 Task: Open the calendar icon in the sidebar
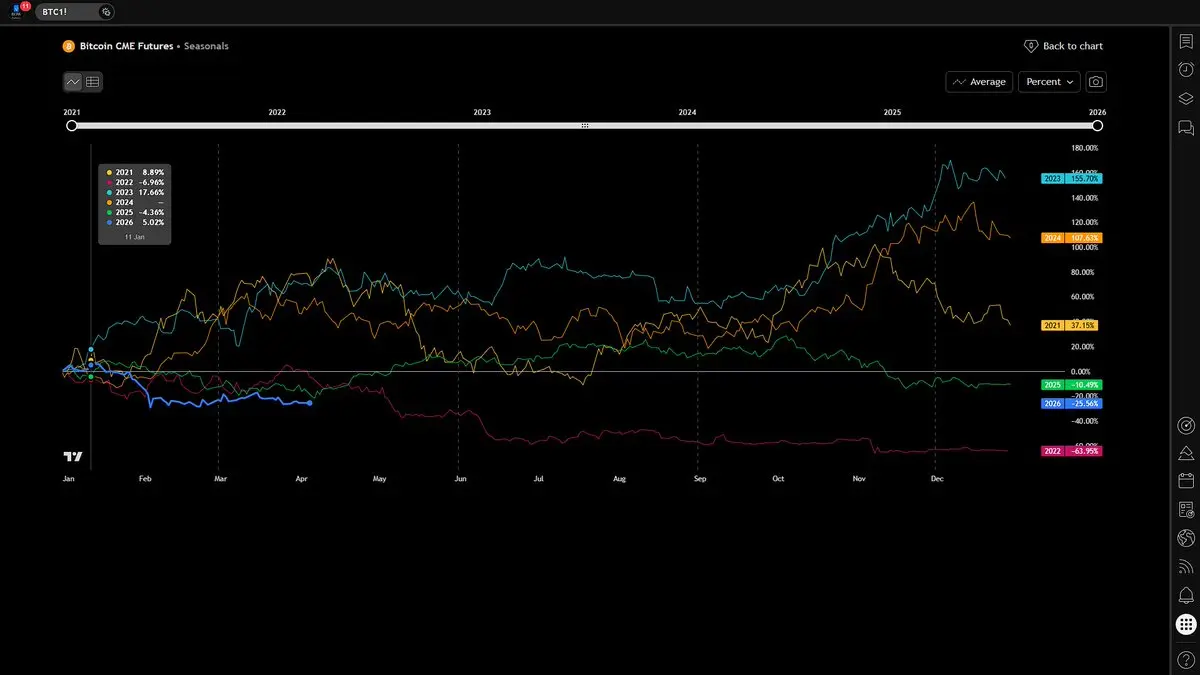pos(1186,481)
